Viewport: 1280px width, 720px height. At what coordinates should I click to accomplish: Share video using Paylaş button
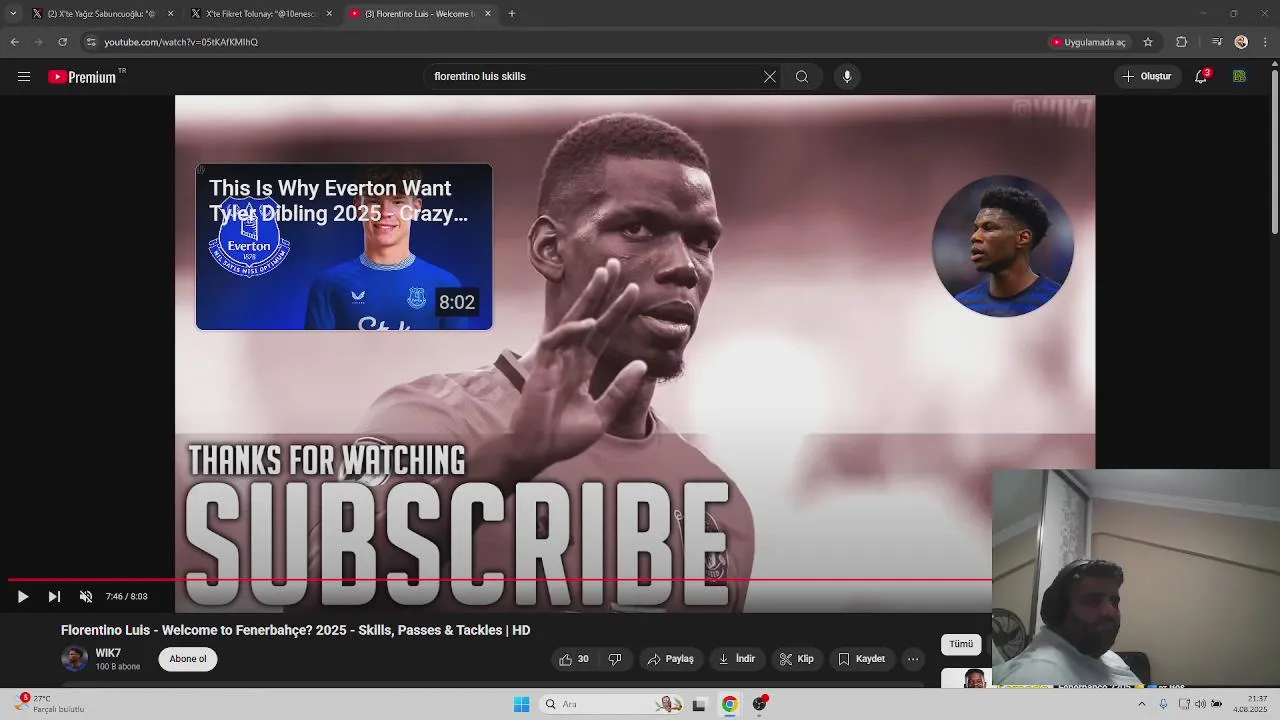670,659
